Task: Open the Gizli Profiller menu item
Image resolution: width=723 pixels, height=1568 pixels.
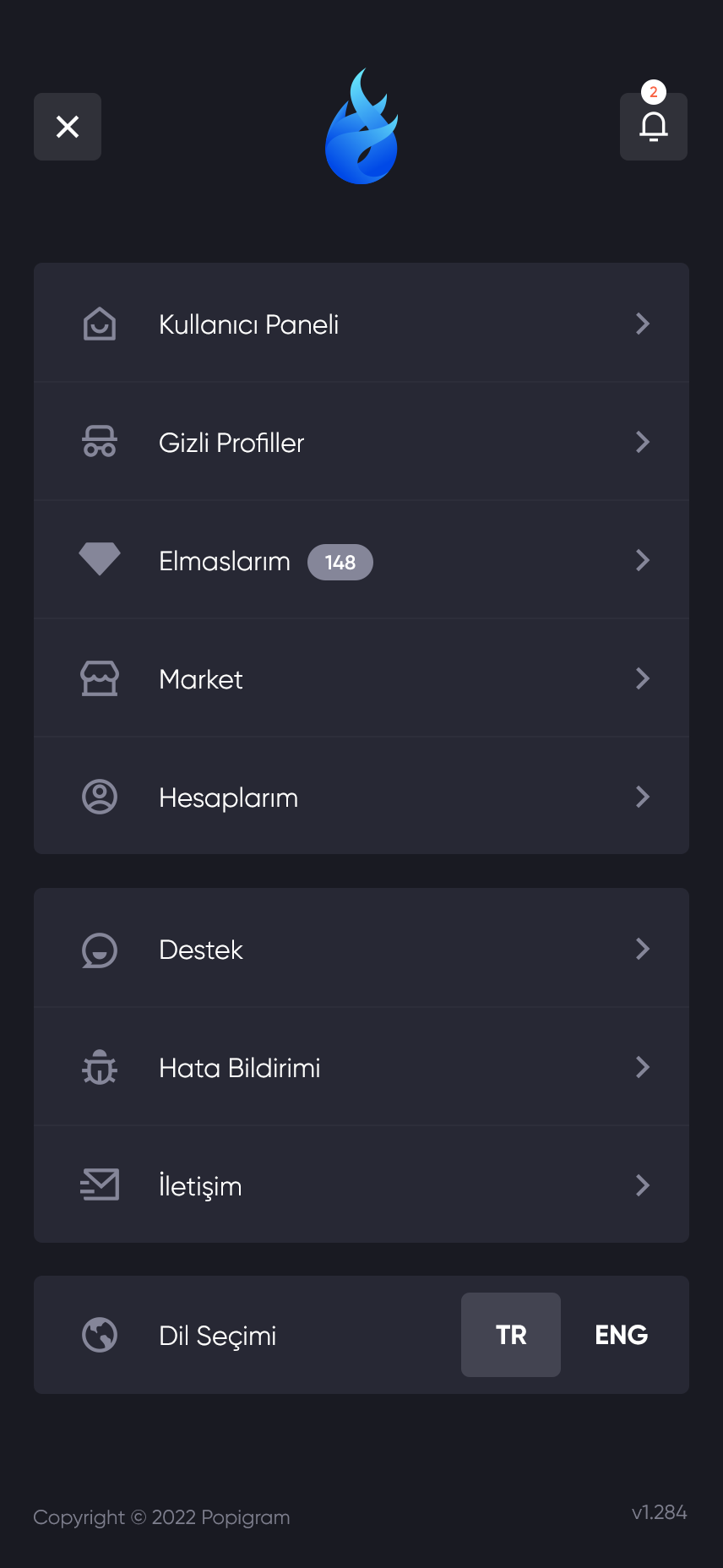Action: click(231, 443)
